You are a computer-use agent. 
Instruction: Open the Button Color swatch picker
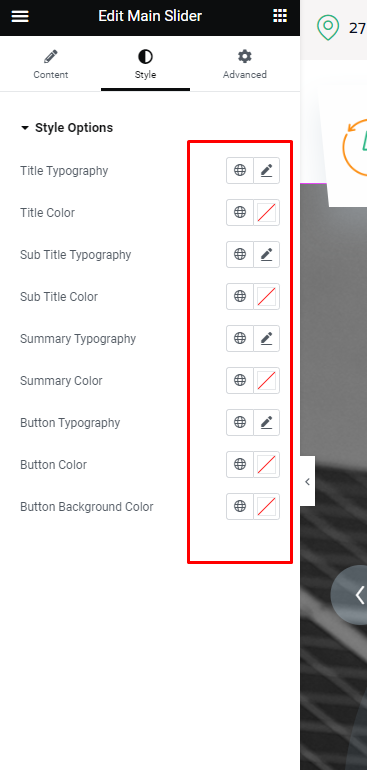click(266, 464)
